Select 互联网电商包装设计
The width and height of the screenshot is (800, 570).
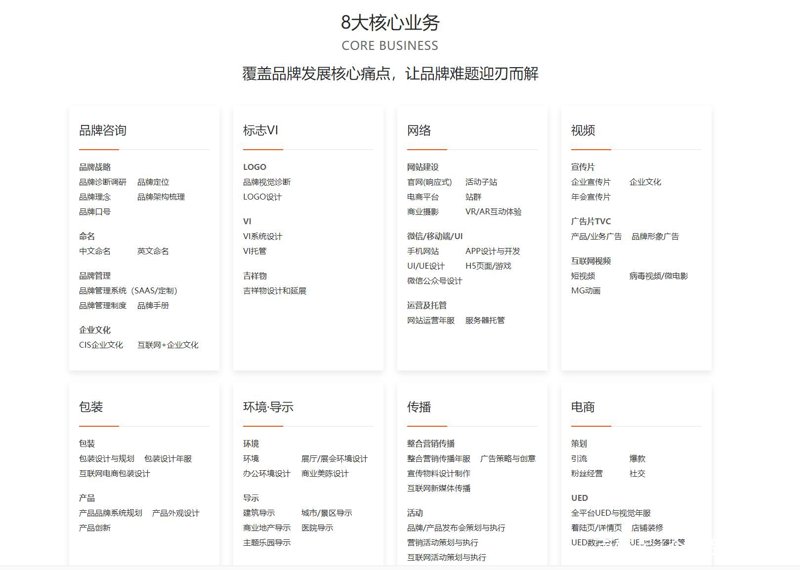pyautogui.click(x=114, y=474)
